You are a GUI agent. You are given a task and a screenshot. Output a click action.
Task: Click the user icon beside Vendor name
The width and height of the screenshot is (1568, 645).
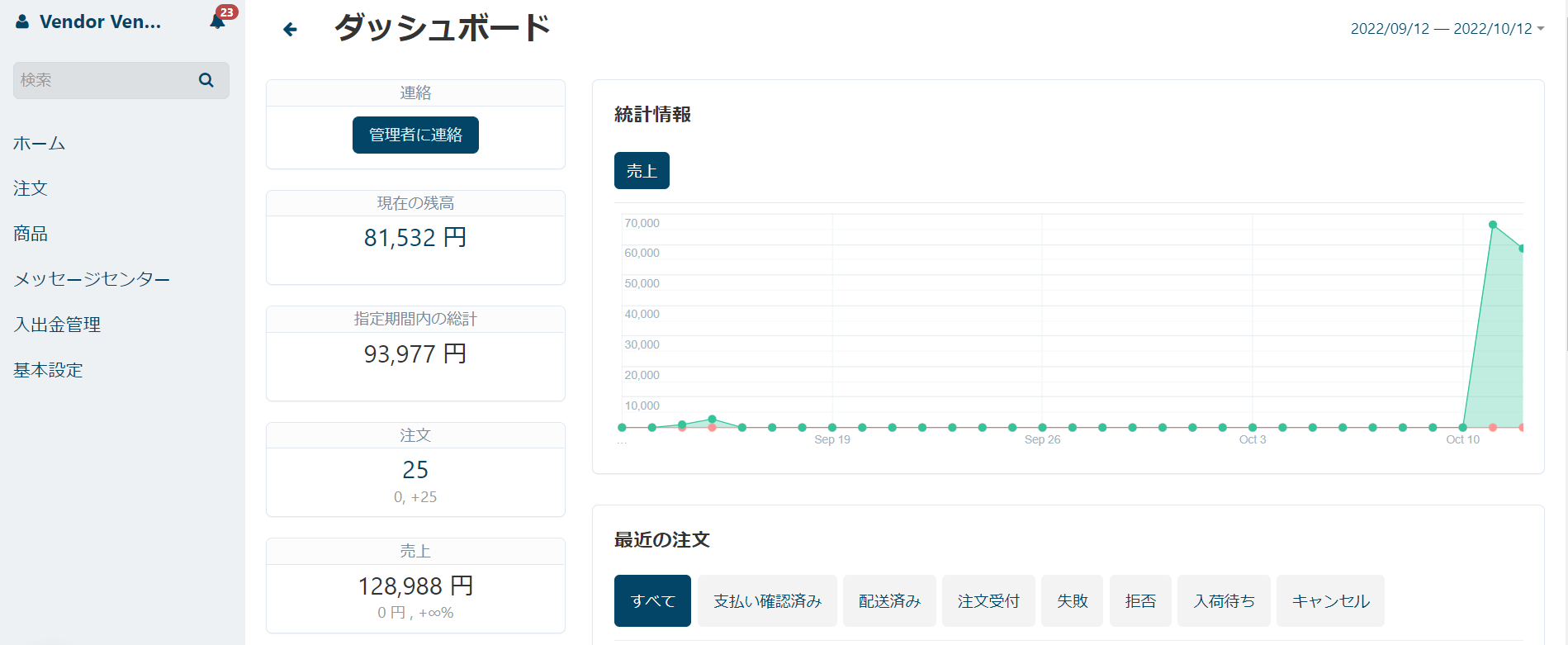click(22, 22)
